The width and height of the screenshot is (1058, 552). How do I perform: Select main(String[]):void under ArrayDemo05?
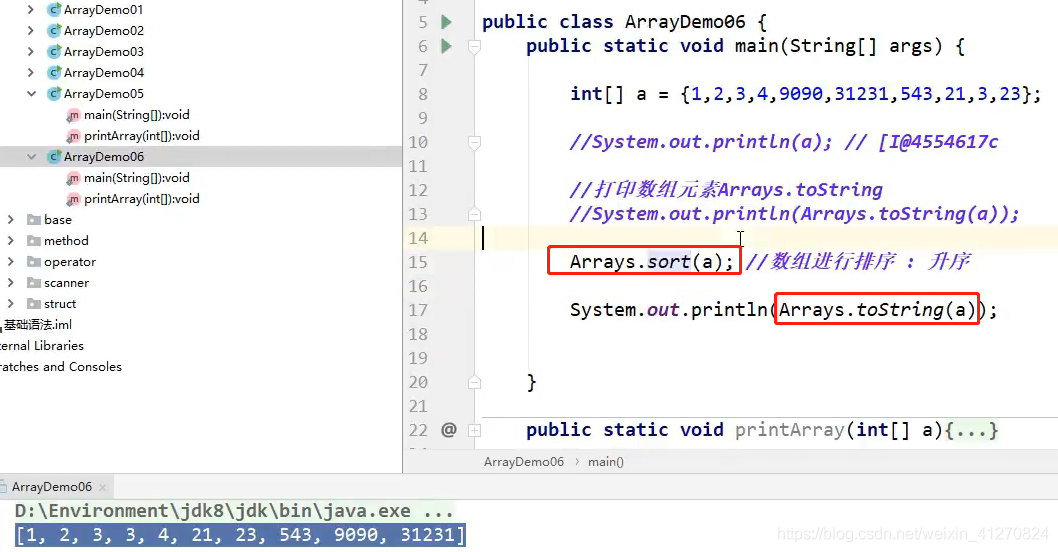click(x=136, y=115)
